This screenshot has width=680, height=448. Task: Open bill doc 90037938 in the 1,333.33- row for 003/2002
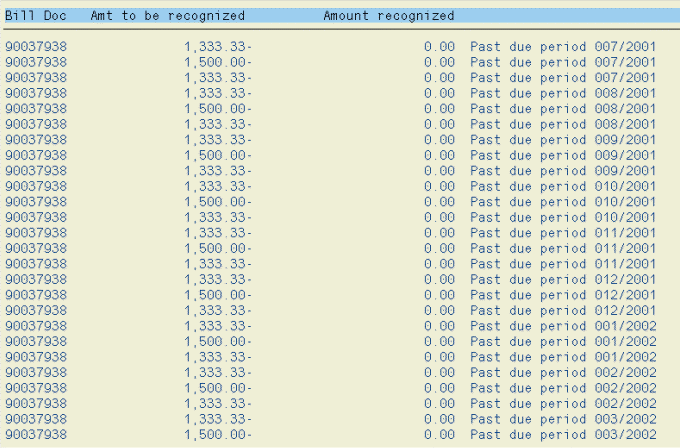tap(36, 419)
